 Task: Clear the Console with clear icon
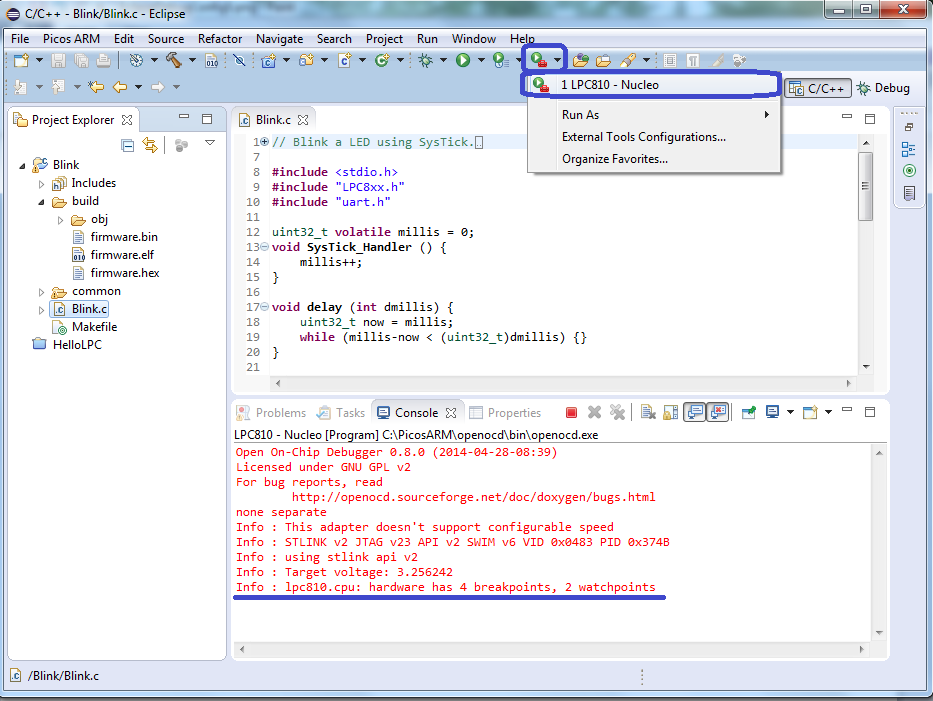[x=648, y=412]
